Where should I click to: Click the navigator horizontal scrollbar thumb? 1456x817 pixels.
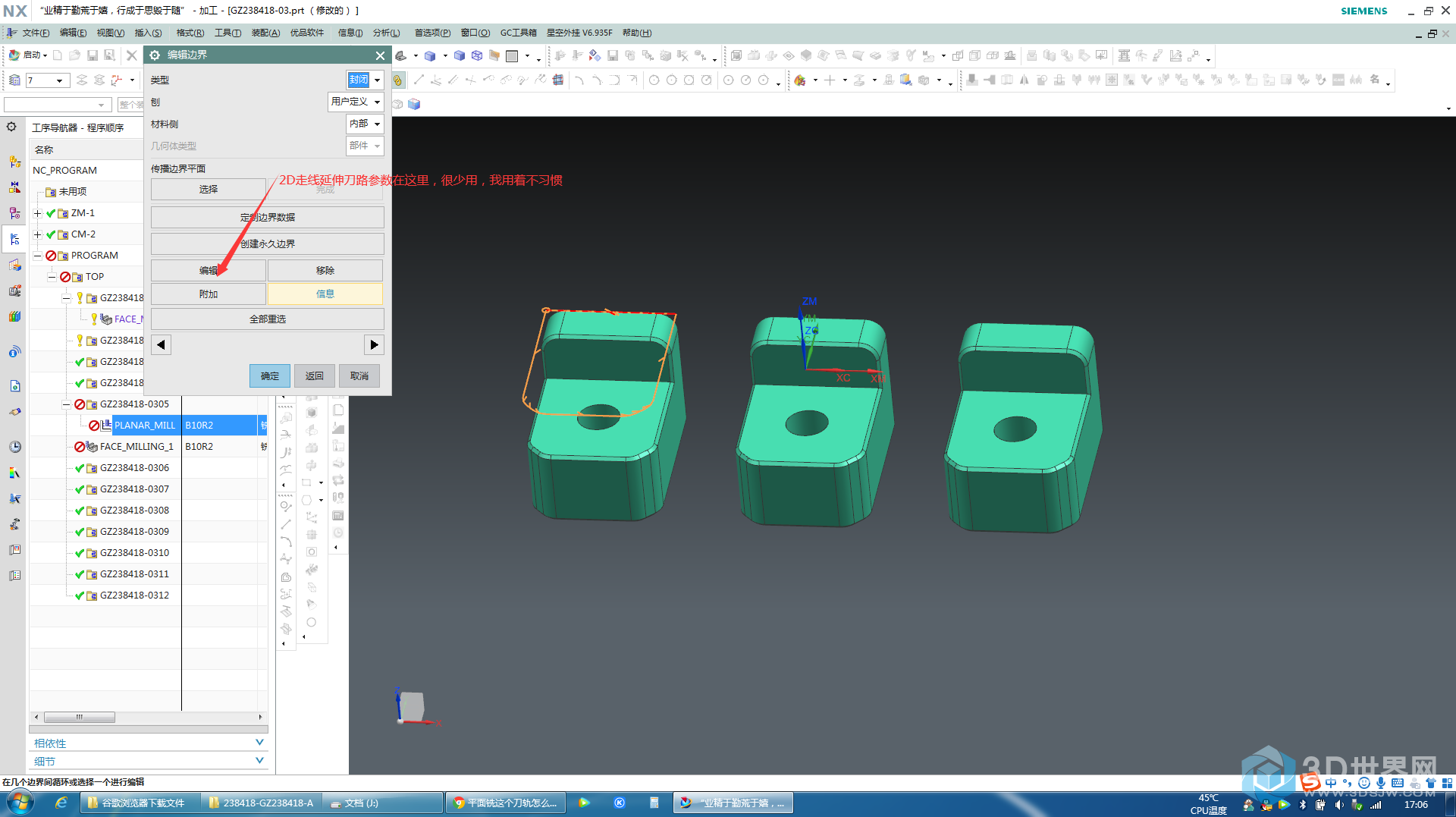point(79,717)
